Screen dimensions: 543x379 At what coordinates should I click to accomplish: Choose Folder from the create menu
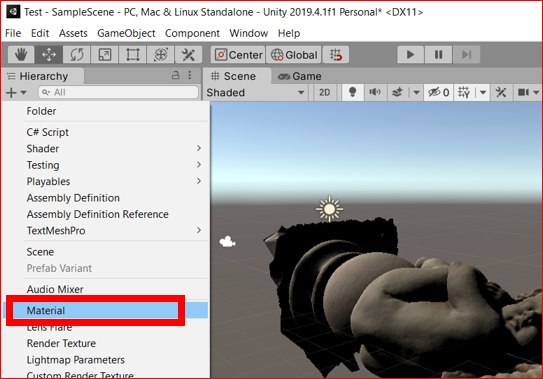(106, 111)
